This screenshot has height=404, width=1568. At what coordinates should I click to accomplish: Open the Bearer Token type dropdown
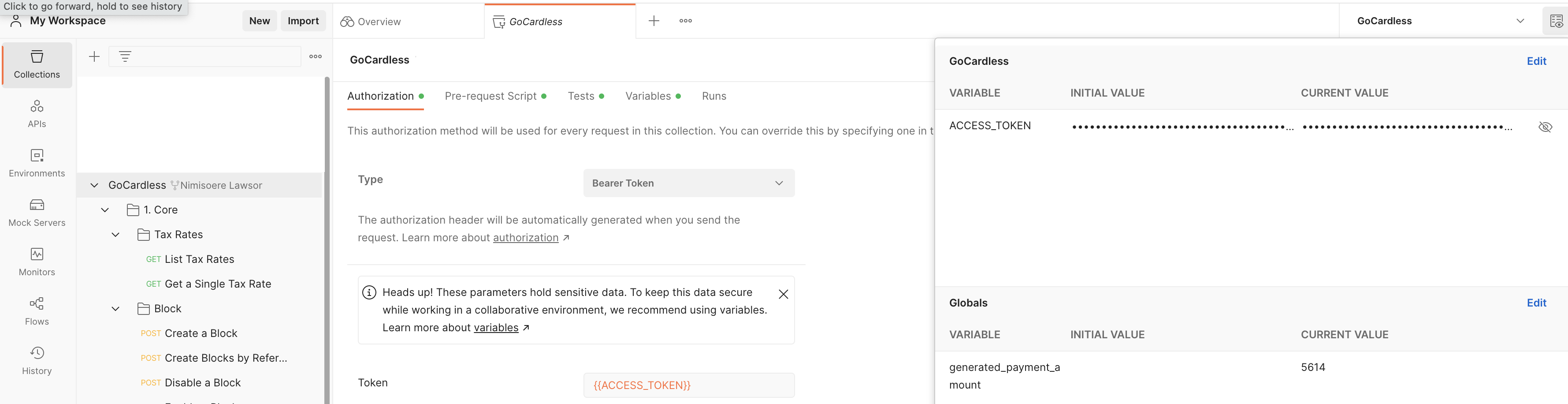[x=688, y=183]
